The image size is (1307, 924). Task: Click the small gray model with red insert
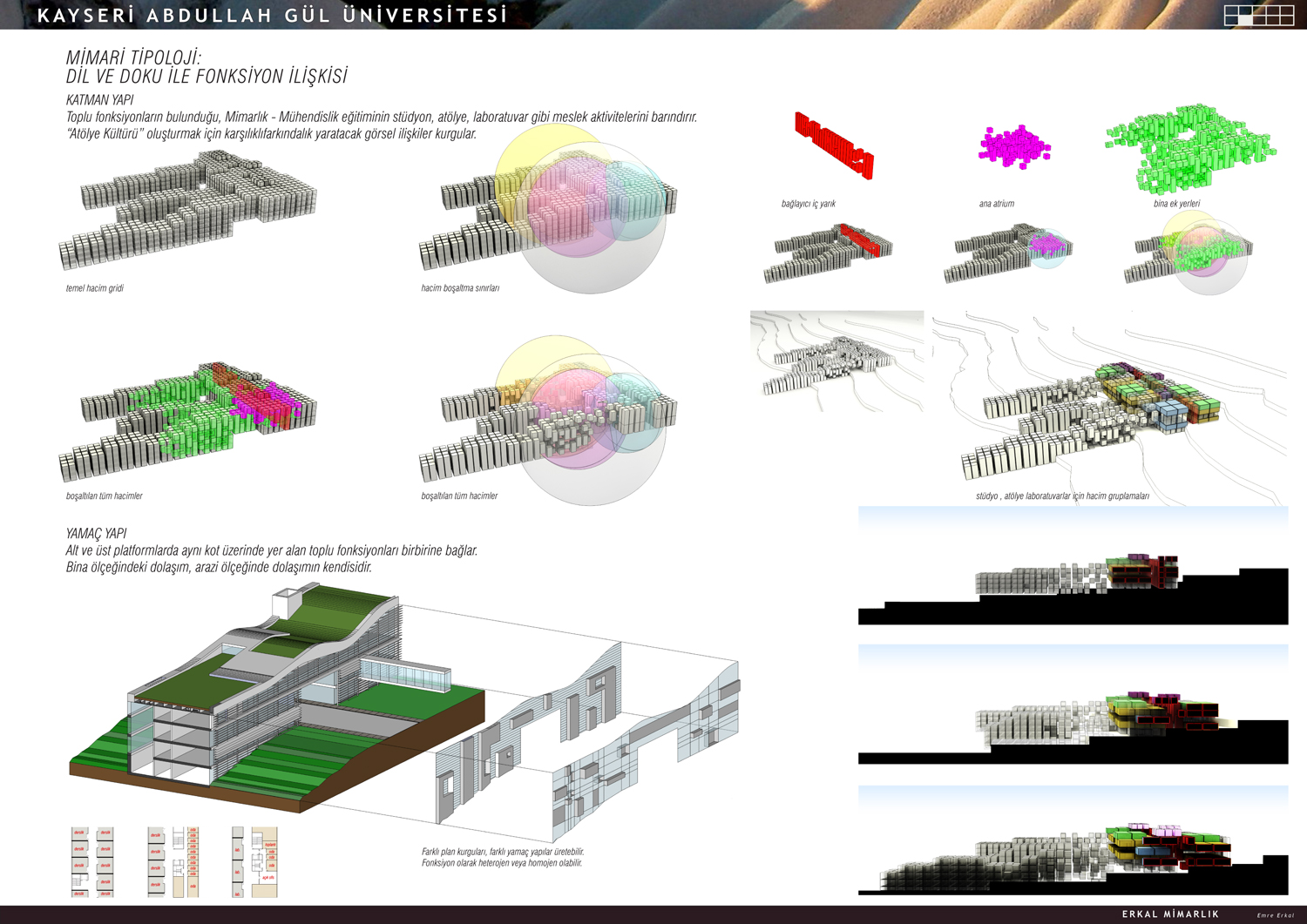pyautogui.click(x=828, y=253)
